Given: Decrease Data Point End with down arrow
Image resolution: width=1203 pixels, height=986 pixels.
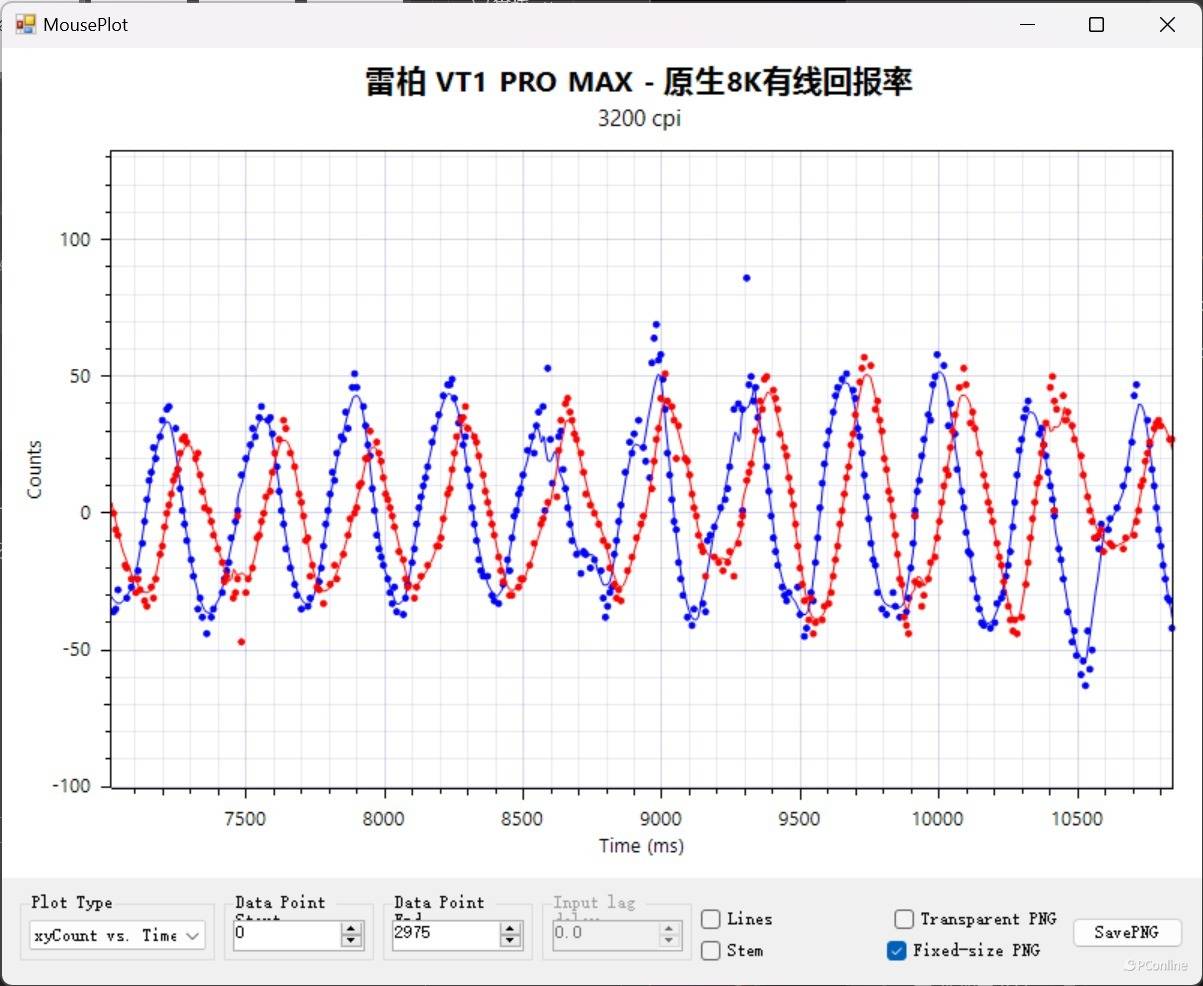Looking at the screenshot, I should pyautogui.click(x=511, y=941).
